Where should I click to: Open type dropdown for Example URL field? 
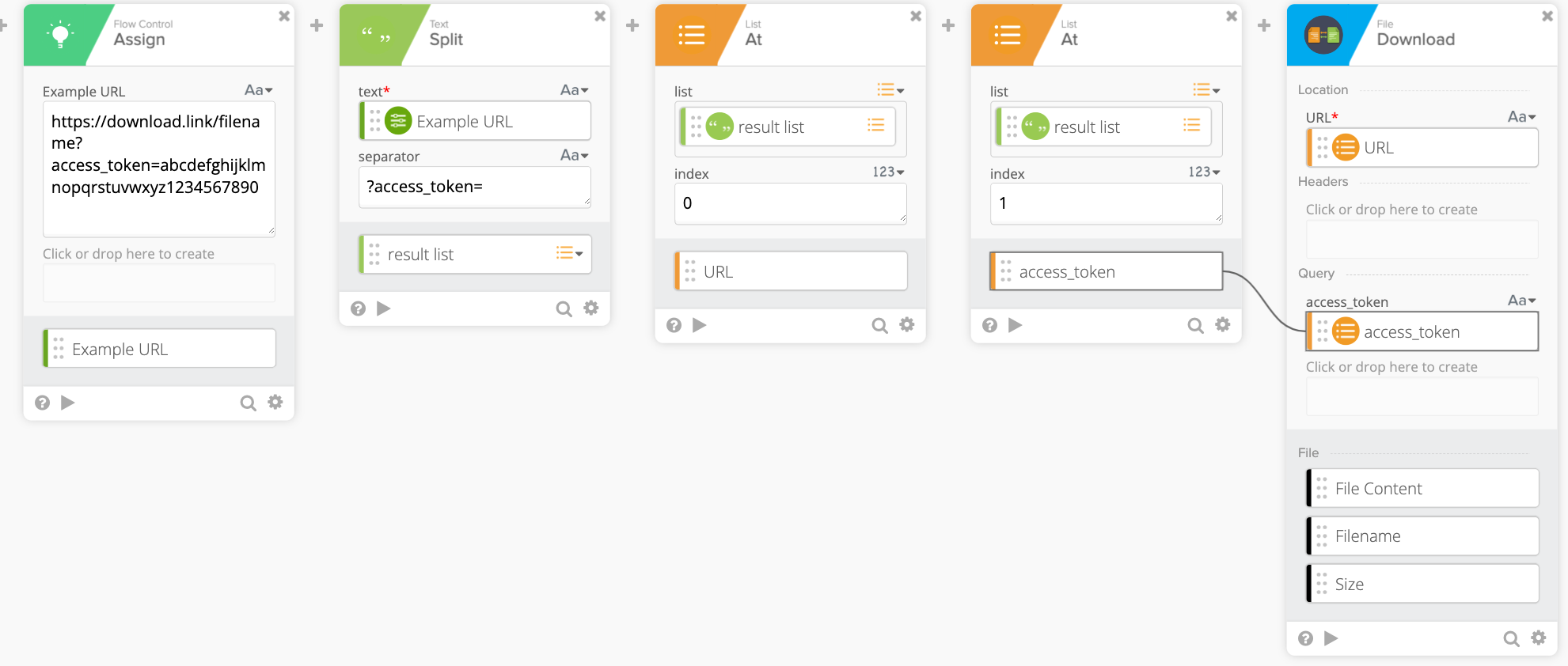point(258,91)
